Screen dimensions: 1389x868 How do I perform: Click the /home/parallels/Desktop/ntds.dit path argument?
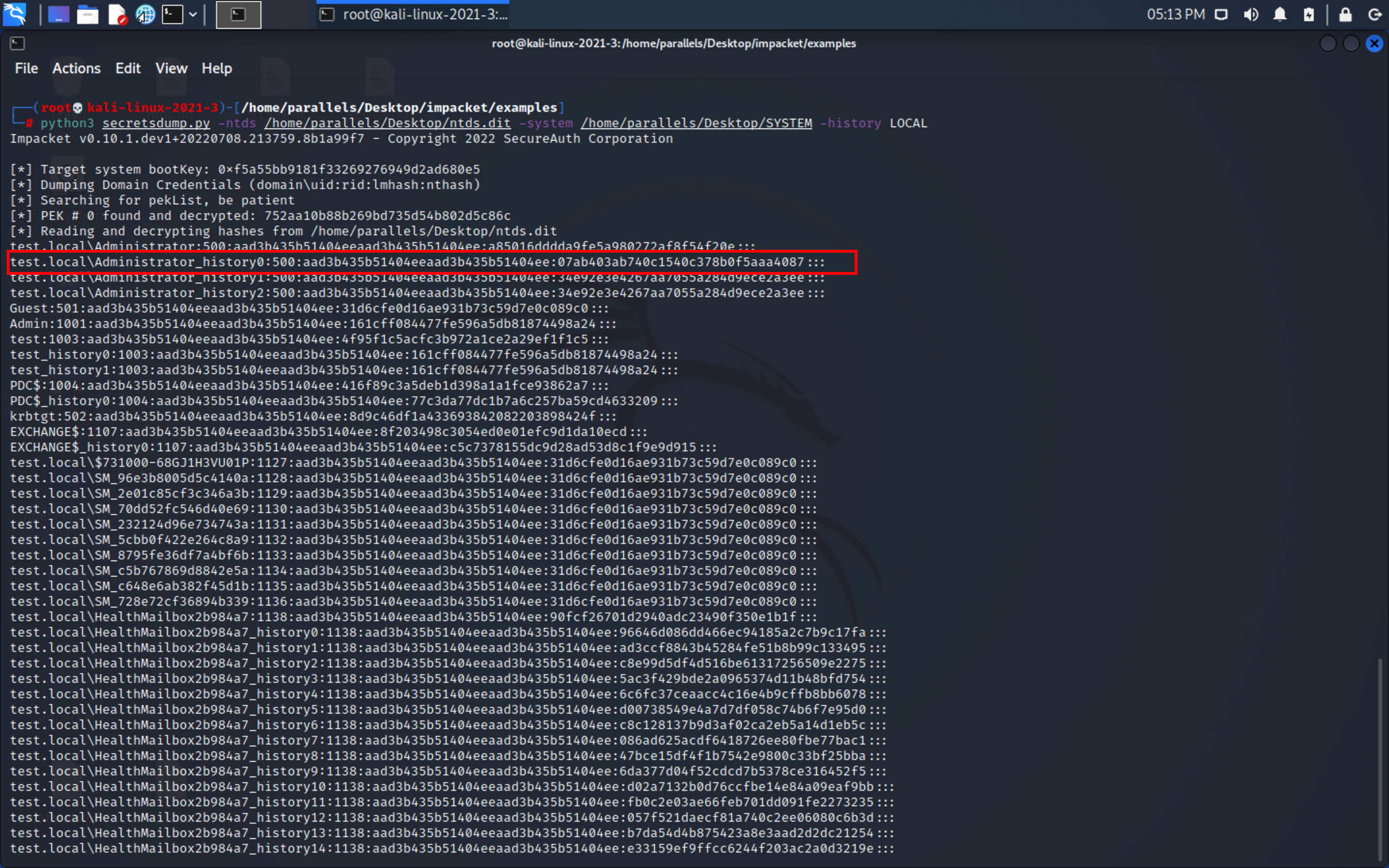pyautogui.click(x=387, y=123)
